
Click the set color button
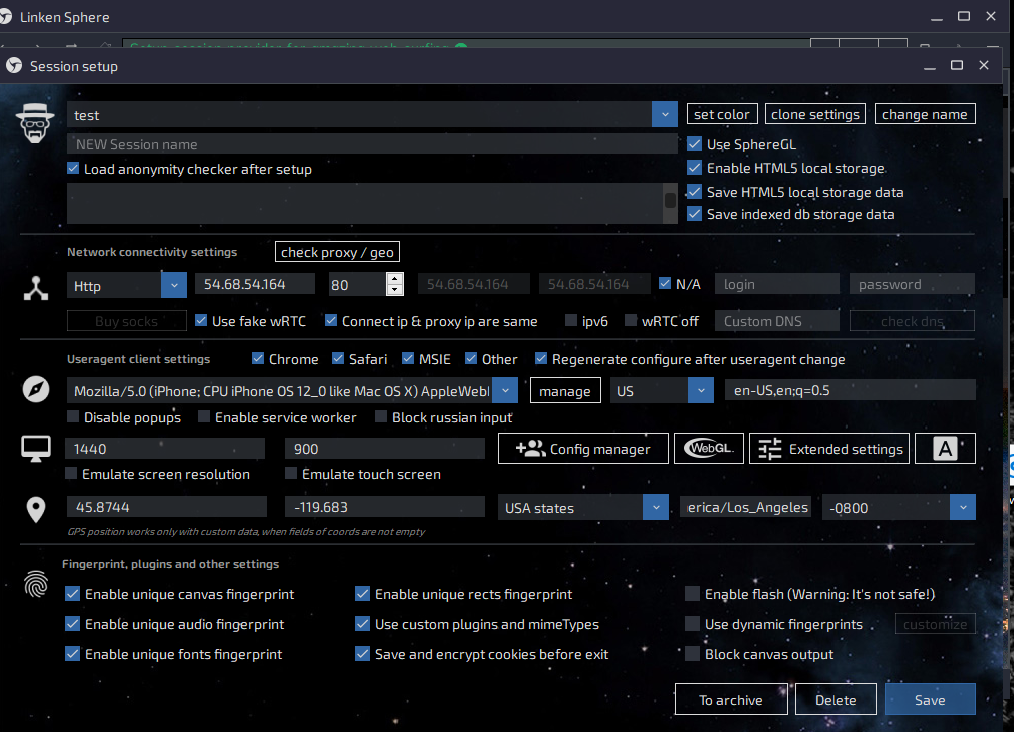click(x=722, y=114)
